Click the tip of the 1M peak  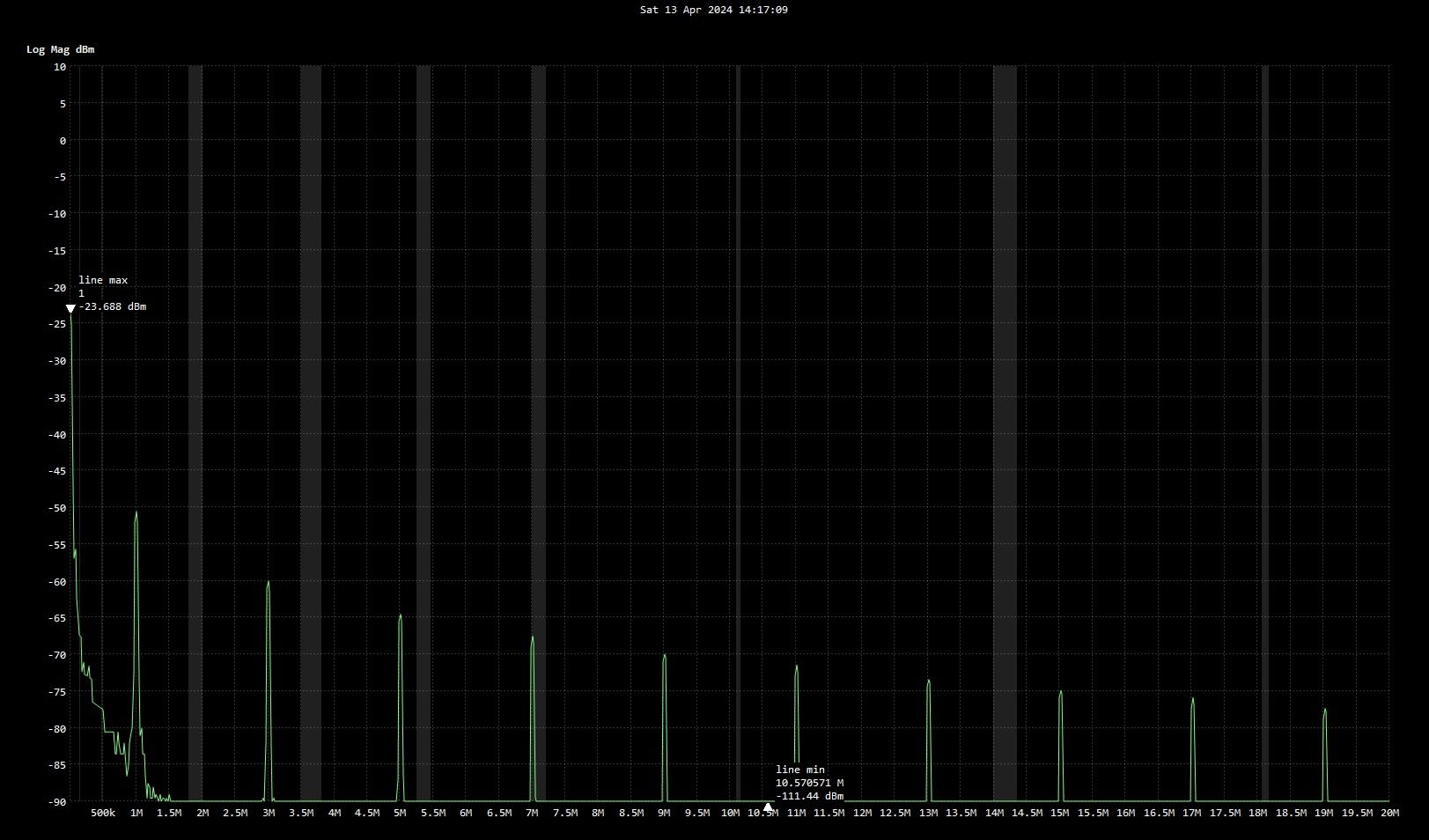coord(136,512)
